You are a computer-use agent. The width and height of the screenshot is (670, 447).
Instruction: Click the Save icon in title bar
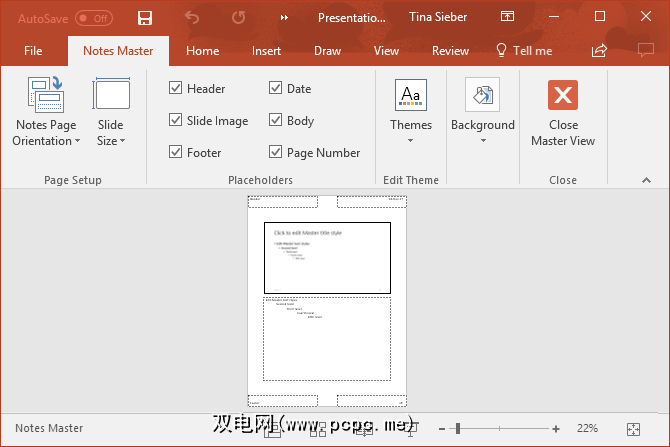[145, 18]
